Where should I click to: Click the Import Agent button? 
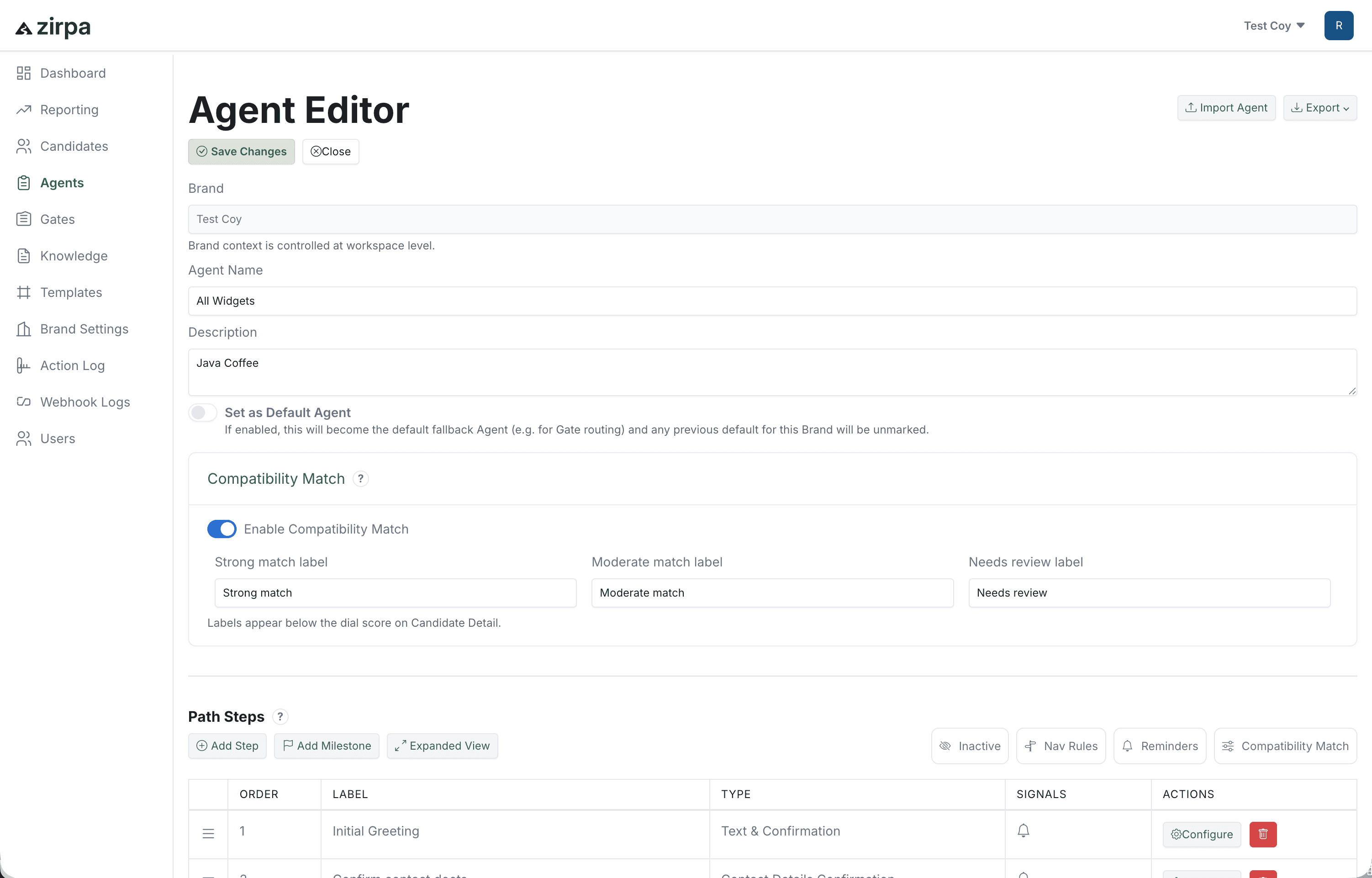(x=1226, y=108)
